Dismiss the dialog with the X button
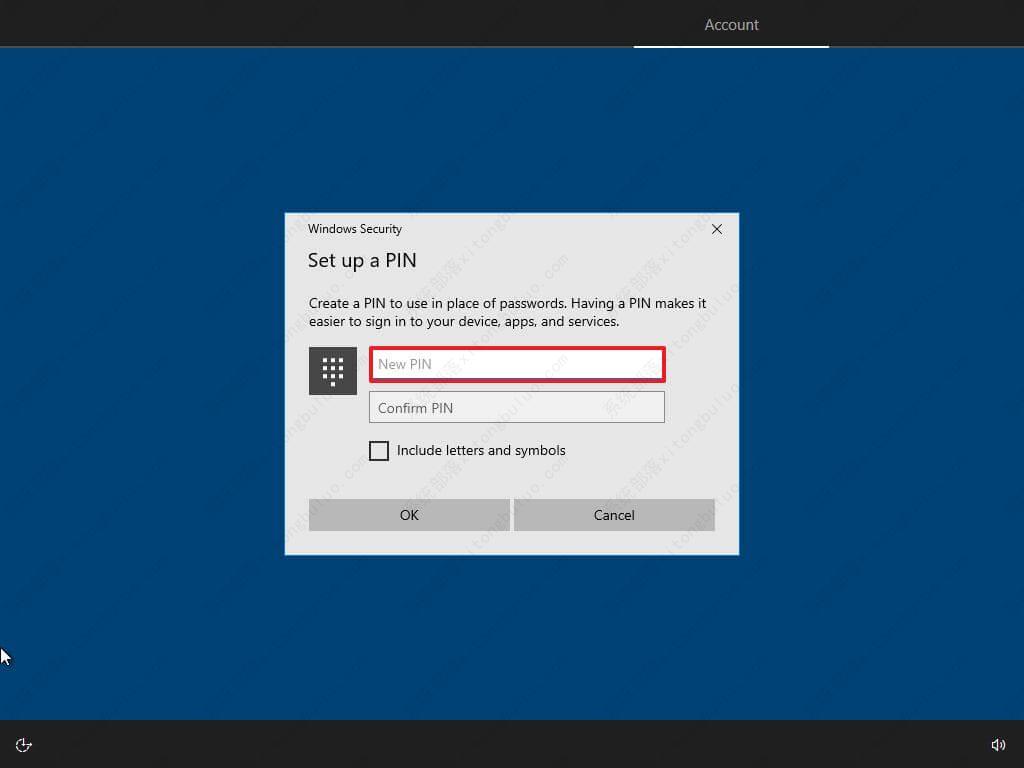Image resolution: width=1024 pixels, height=768 pixels. point(717,229)
